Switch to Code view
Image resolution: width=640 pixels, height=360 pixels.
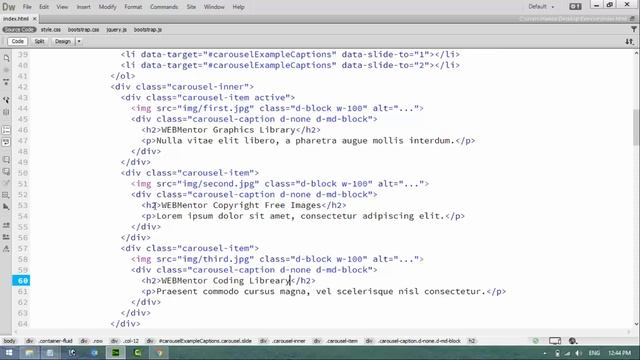click(x=18, y=41)
